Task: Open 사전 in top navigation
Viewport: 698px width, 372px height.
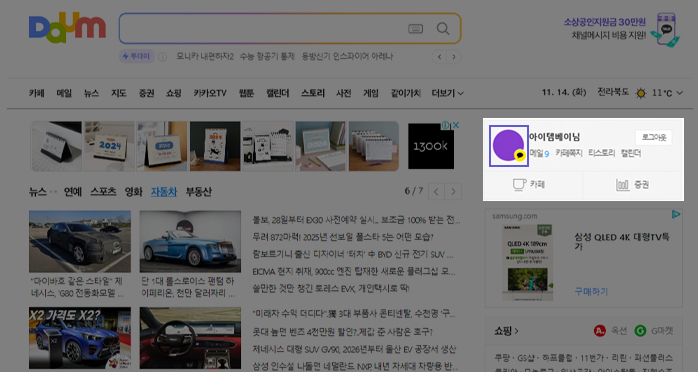Action: [x=344, y=93]
